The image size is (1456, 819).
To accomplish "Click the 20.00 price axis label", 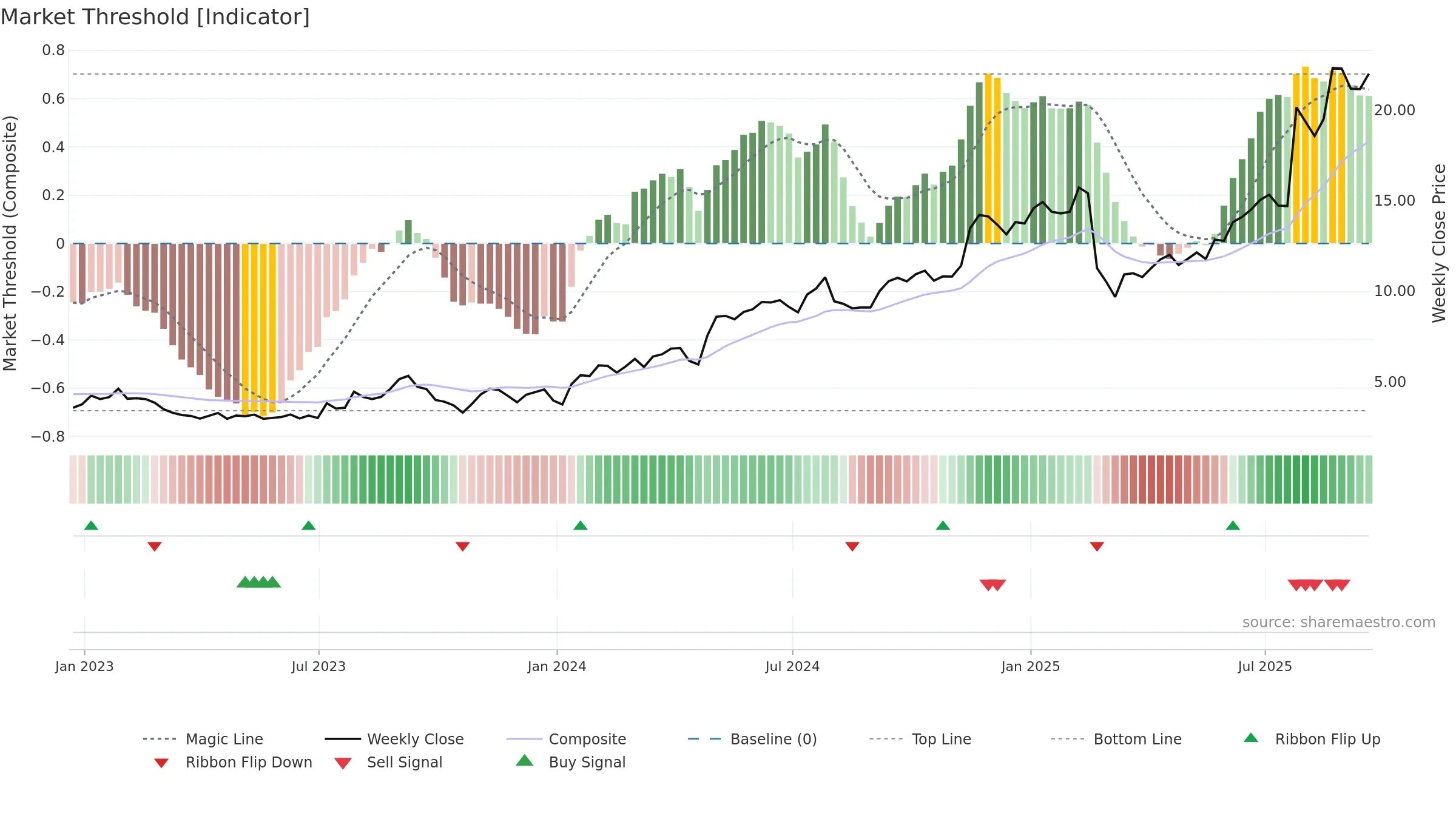I will (x=1395, y=110).
